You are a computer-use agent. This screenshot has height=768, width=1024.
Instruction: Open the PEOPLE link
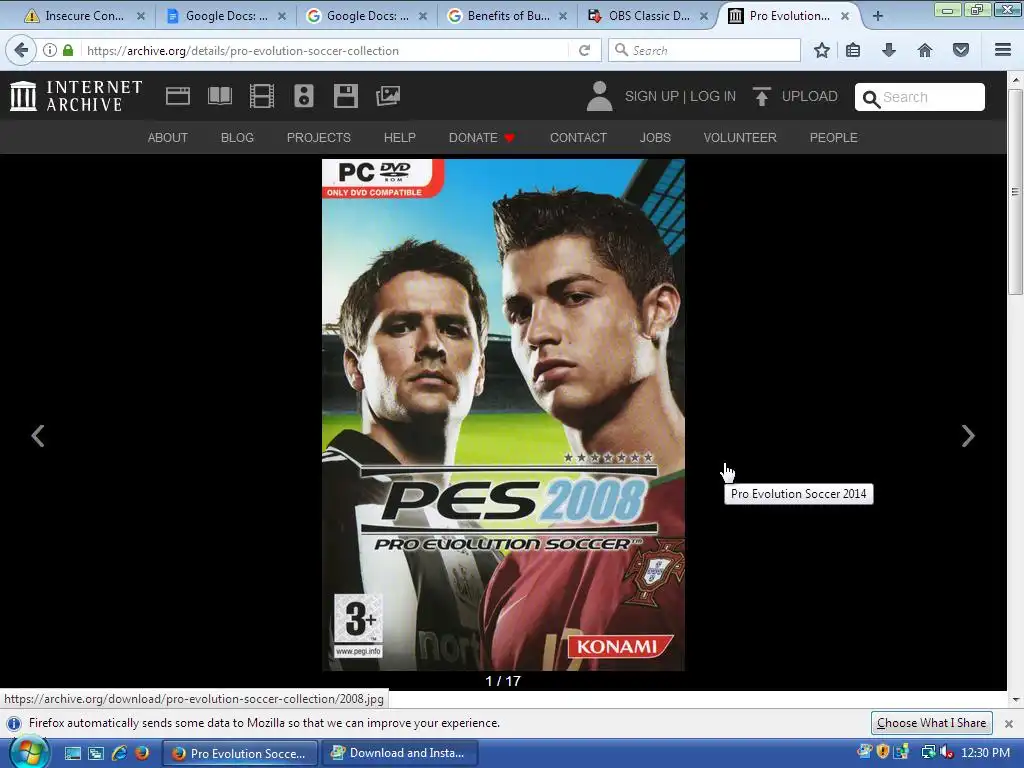(x=834, y=138)
